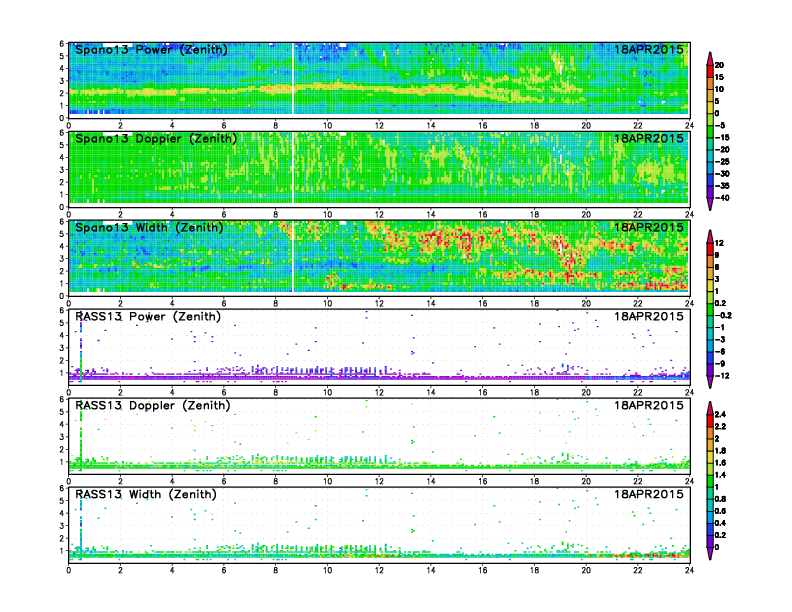Click the hour 8 tick below the Spano13 Doppler panel

[x=275, y=214]
